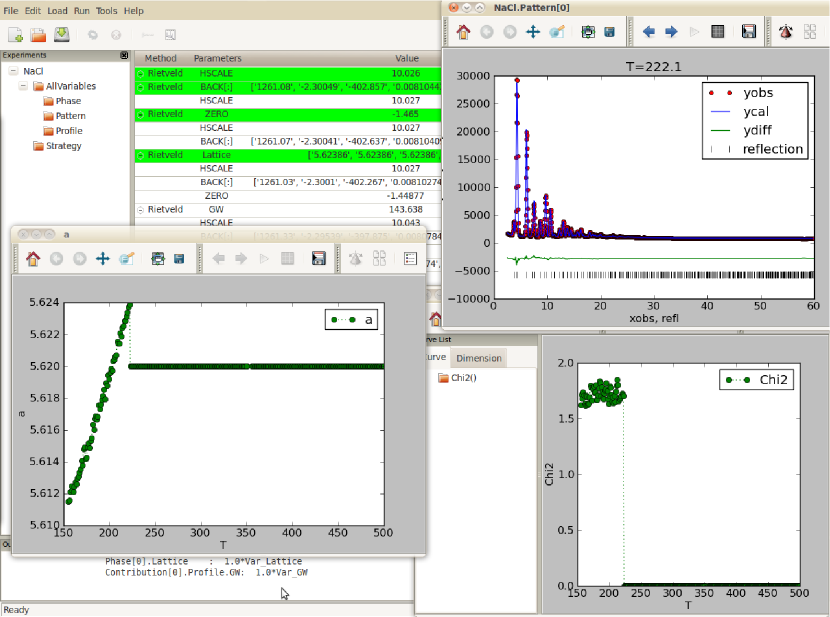Select the Chi2() curve list entry
Viewport: 830px width, 617px height.
[x=463, y=378]
